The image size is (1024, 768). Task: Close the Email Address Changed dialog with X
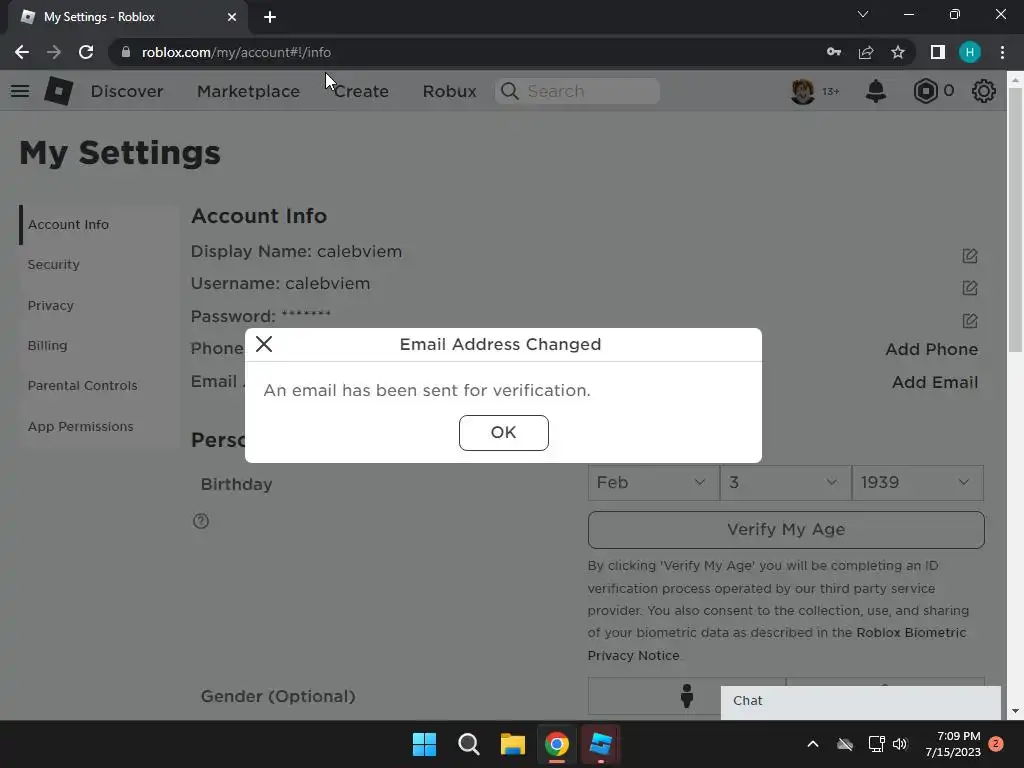click(264, 344)
